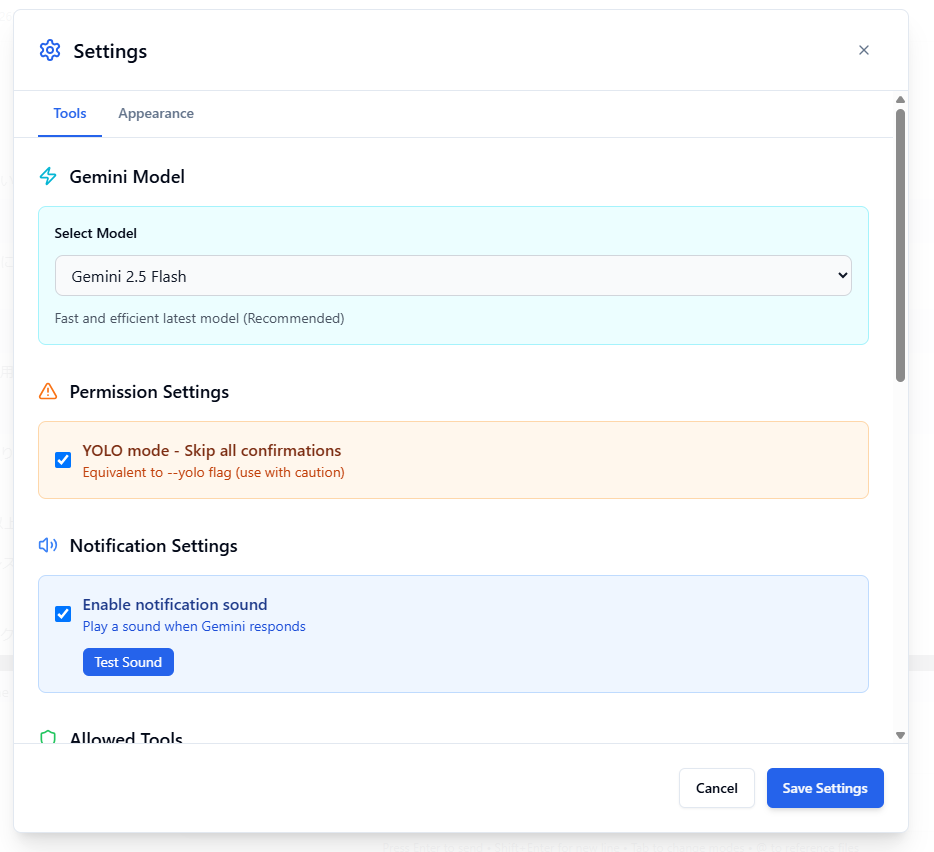
Task: Open the Appearance tab
Action: (156, 114)
